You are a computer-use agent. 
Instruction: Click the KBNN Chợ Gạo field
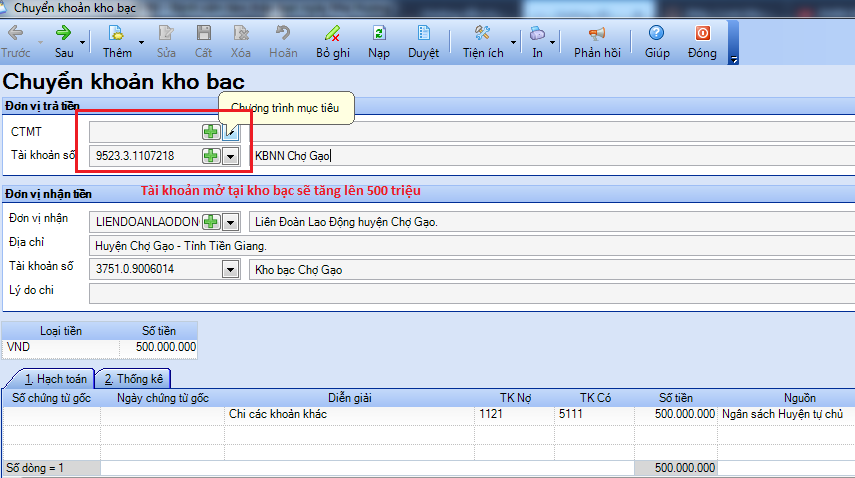pyautogui.click(x=552, y=156)
